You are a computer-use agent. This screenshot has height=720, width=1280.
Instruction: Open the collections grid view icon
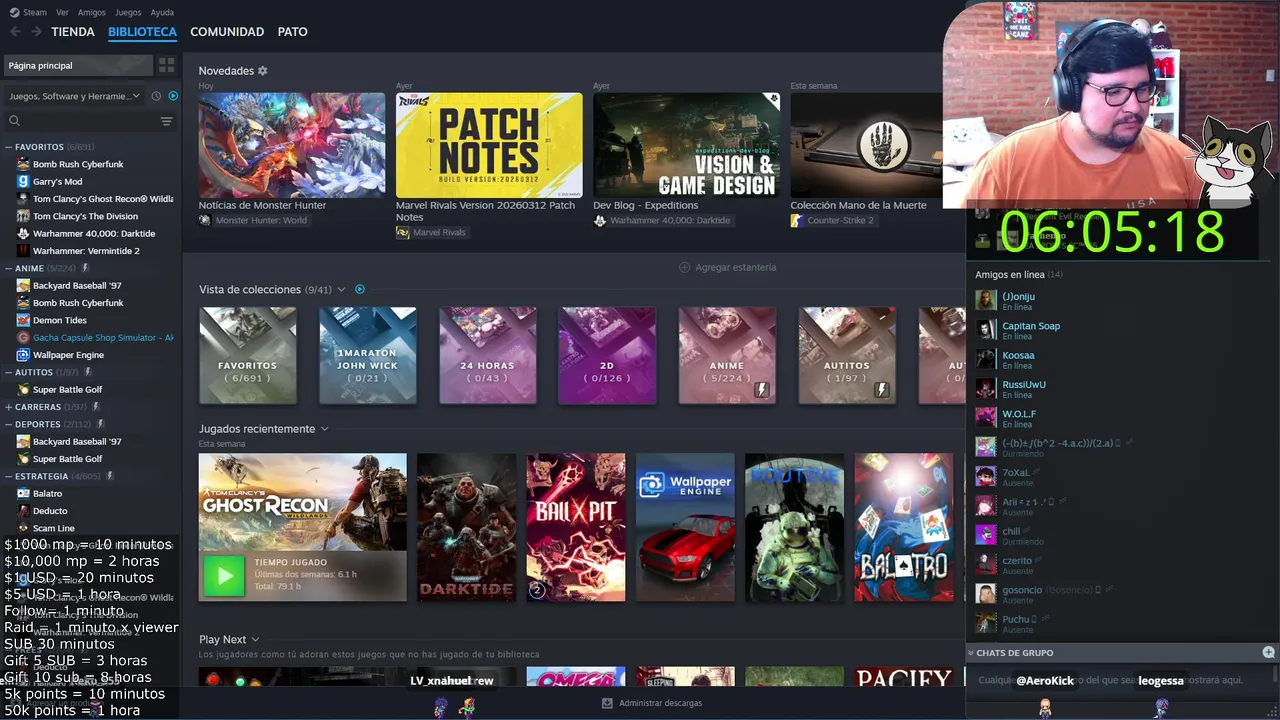coord(166,65)
